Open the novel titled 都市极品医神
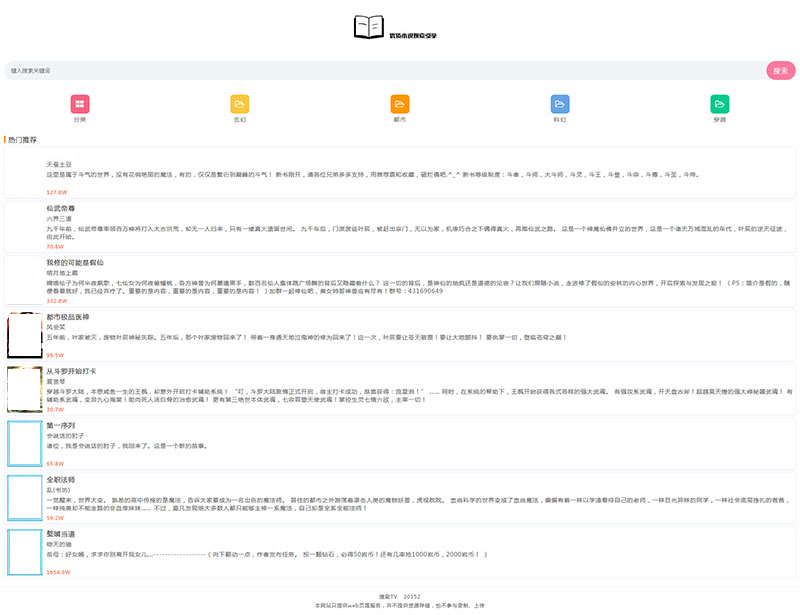The image size is (800, 615). (68, 316)
